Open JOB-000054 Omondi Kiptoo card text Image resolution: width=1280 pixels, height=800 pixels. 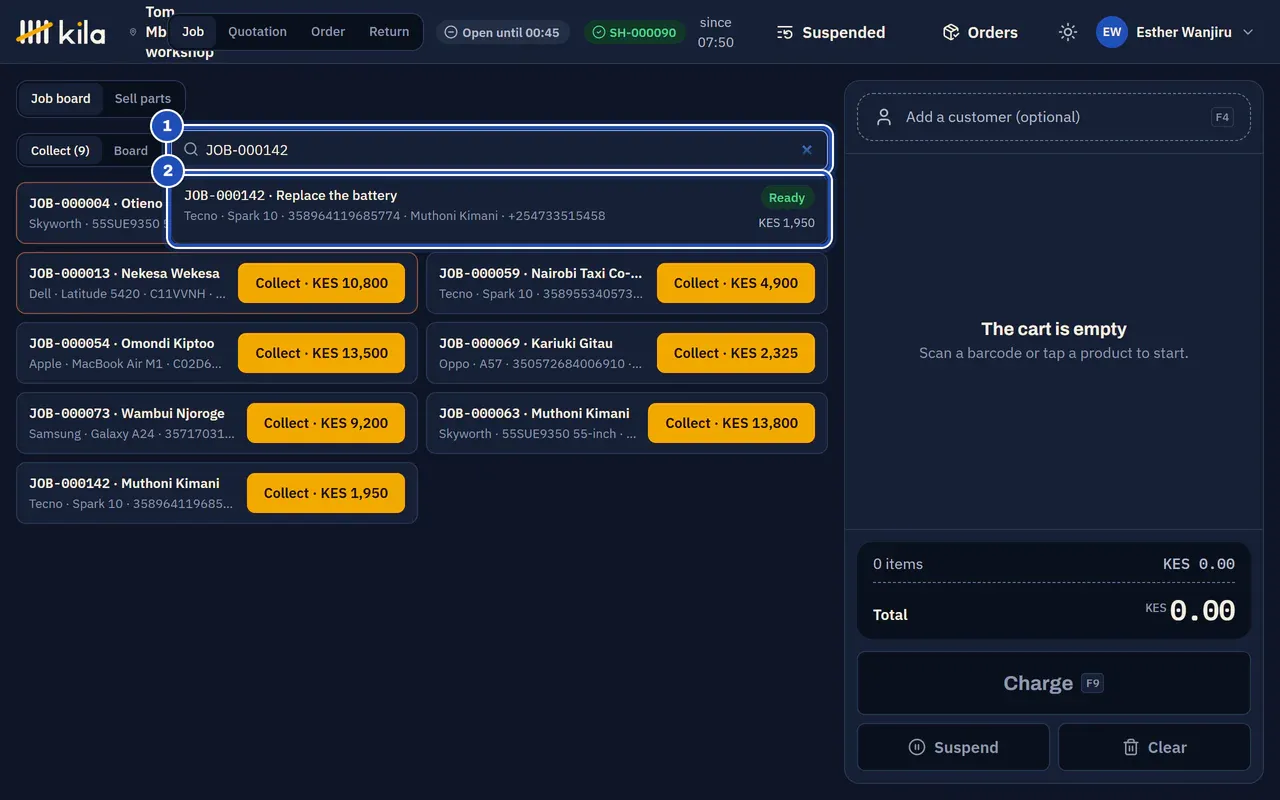point(126,353)
